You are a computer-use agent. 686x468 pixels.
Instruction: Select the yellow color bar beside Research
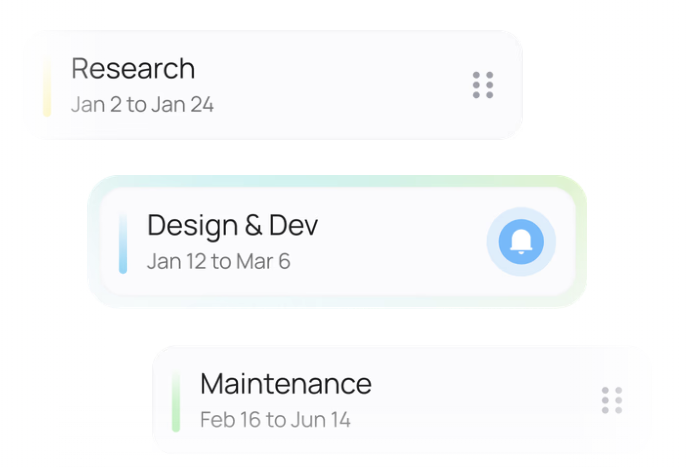coord(47,90)
